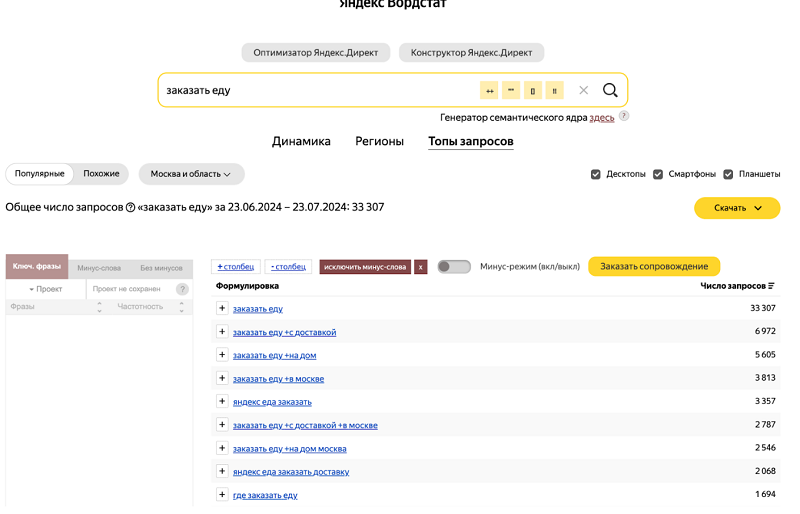Sort by Частотность column arrows
This screenshot has height=514, width=800.
(x=182, y=307)
